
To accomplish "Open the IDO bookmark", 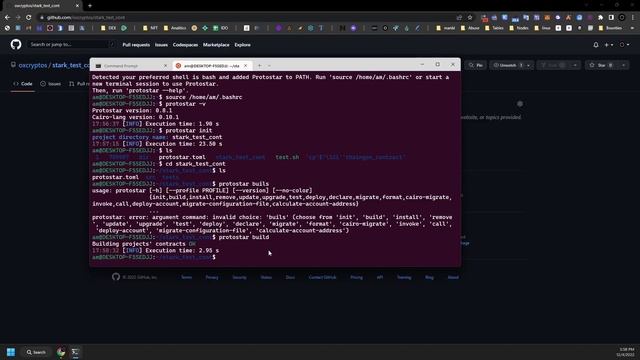I will click(221, 28).
